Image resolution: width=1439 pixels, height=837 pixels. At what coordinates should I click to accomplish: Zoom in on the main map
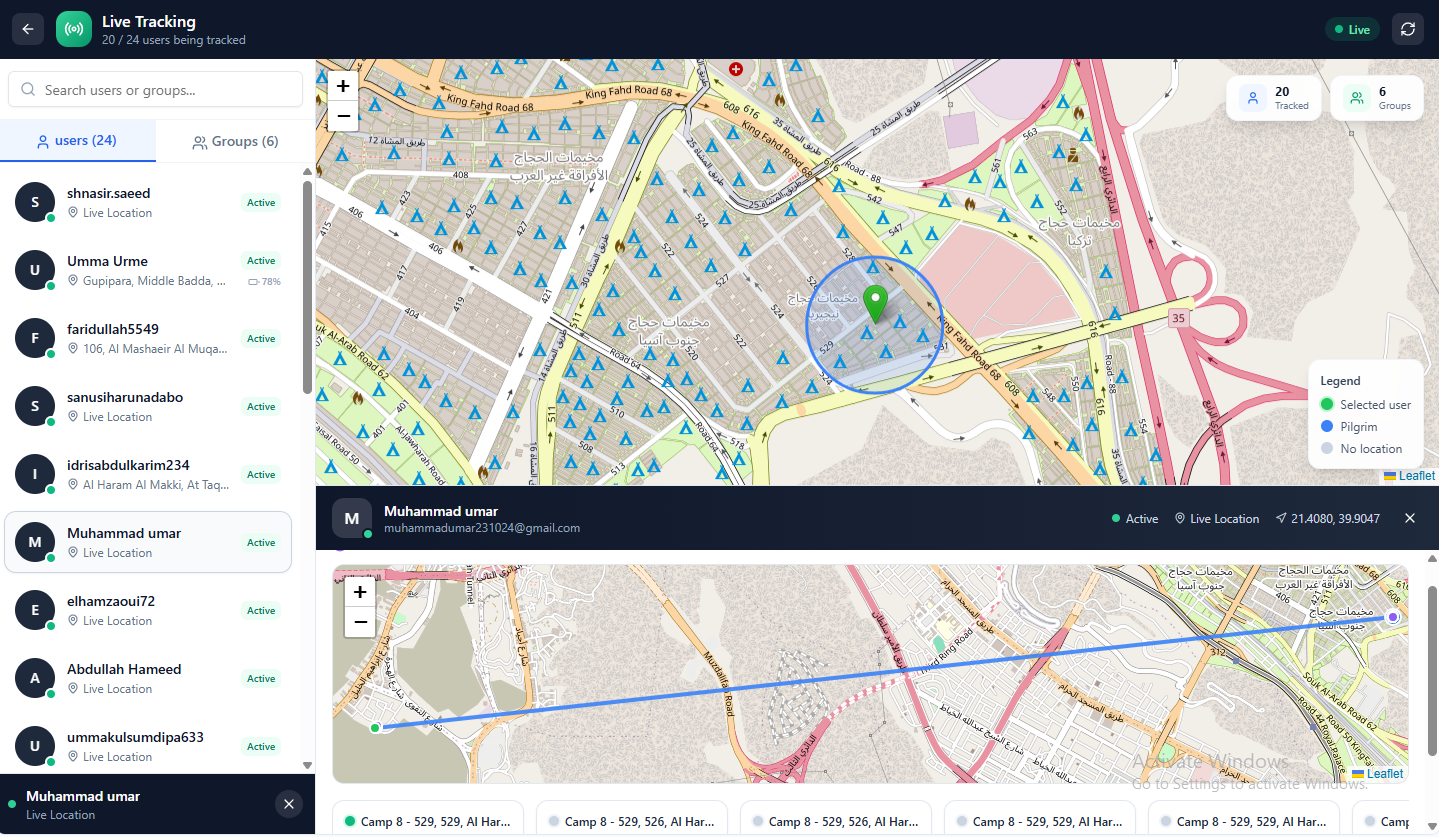[x=343, y=86]
